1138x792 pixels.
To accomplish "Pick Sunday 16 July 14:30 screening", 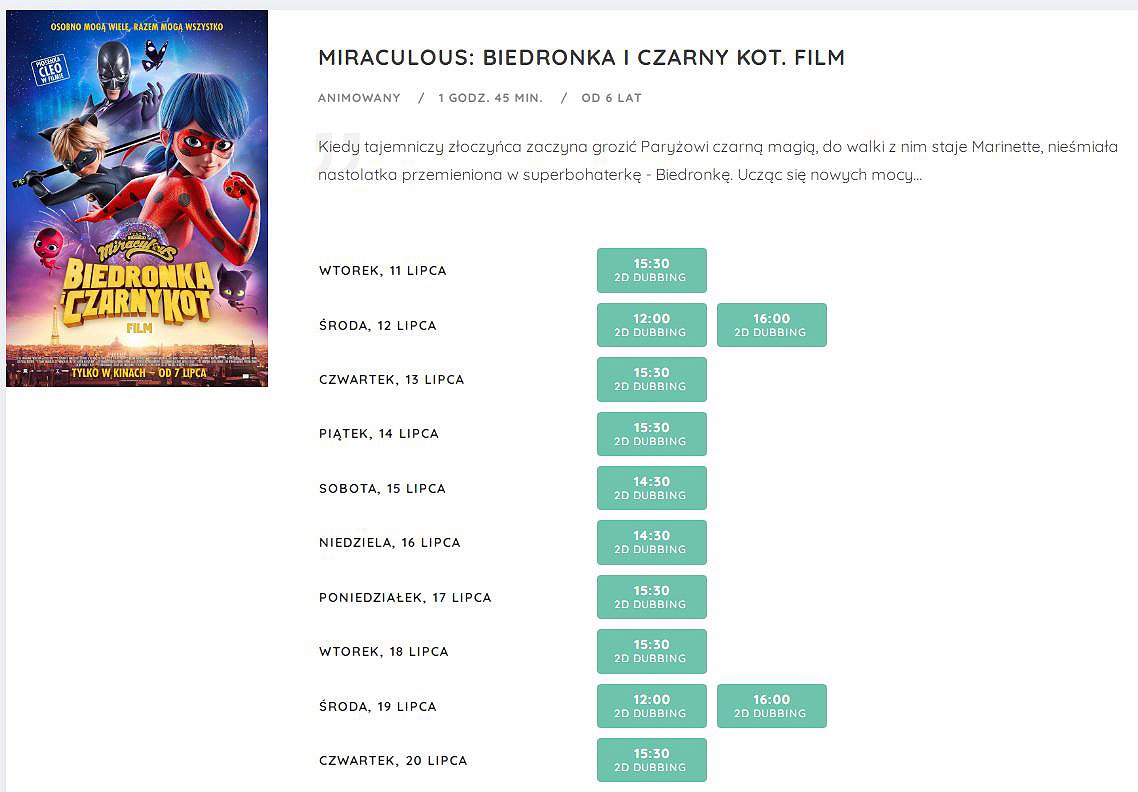I will click(651, 542).
